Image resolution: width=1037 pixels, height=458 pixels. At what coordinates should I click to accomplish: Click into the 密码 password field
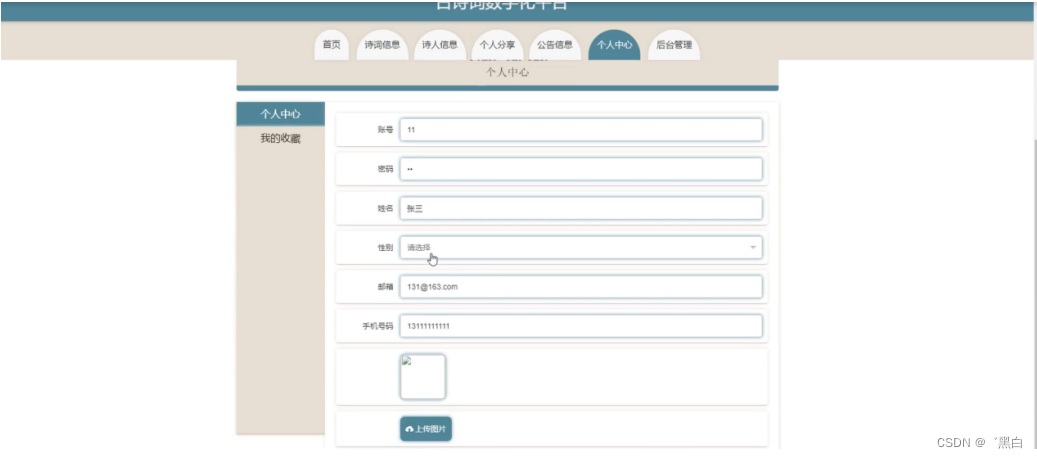click(581, 169)
